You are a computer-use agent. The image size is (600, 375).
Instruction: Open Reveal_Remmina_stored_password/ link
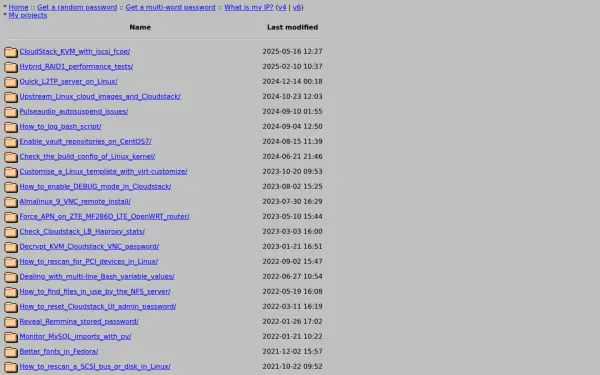(x=79, y=321)
